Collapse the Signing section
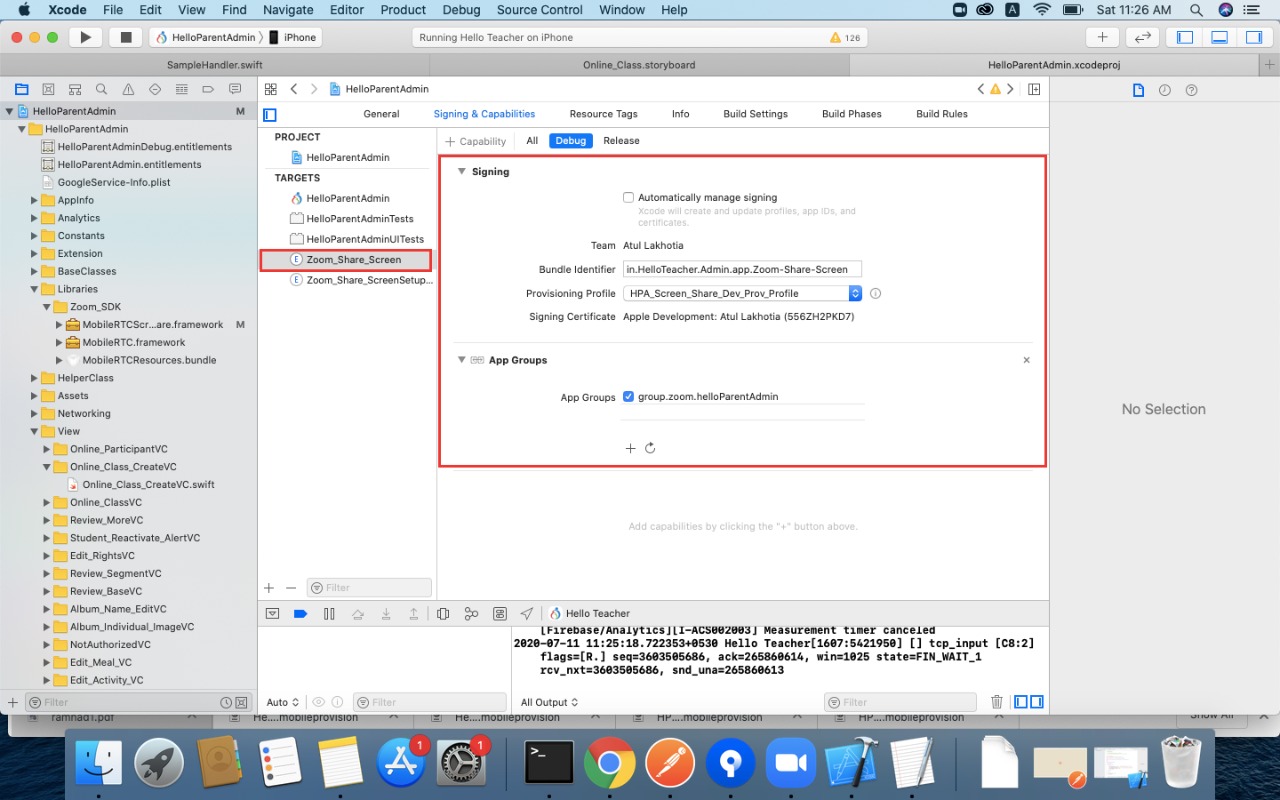 pos(462,172)
